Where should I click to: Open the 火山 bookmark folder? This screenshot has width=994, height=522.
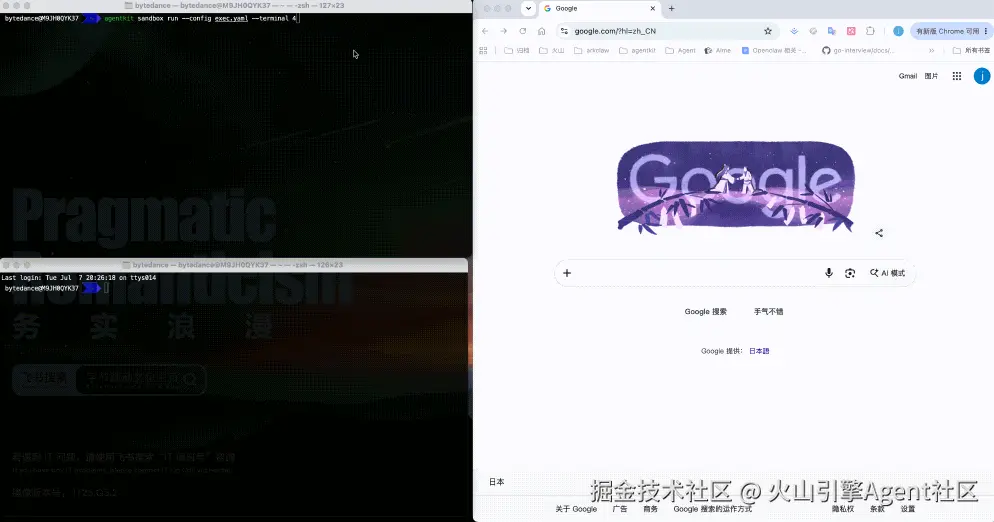click(552, 51)
